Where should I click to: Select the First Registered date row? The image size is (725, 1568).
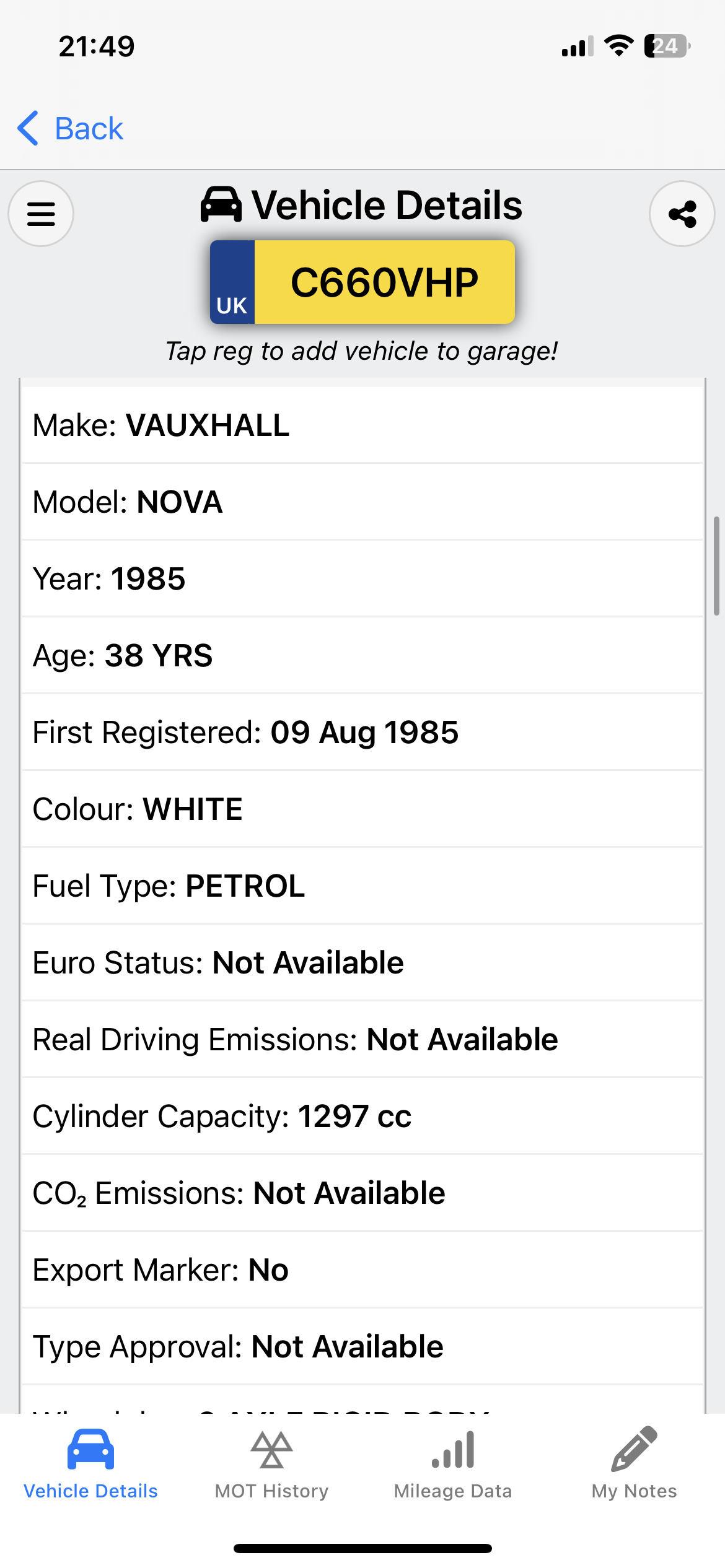tap(362, 733)
